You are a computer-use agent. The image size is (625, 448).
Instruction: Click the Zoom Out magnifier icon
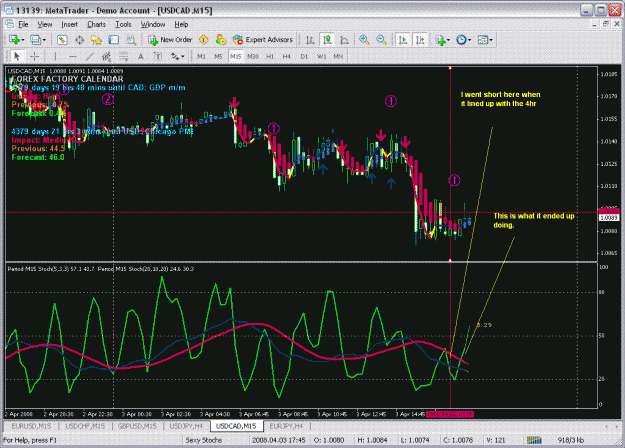(x=381, y=39)
